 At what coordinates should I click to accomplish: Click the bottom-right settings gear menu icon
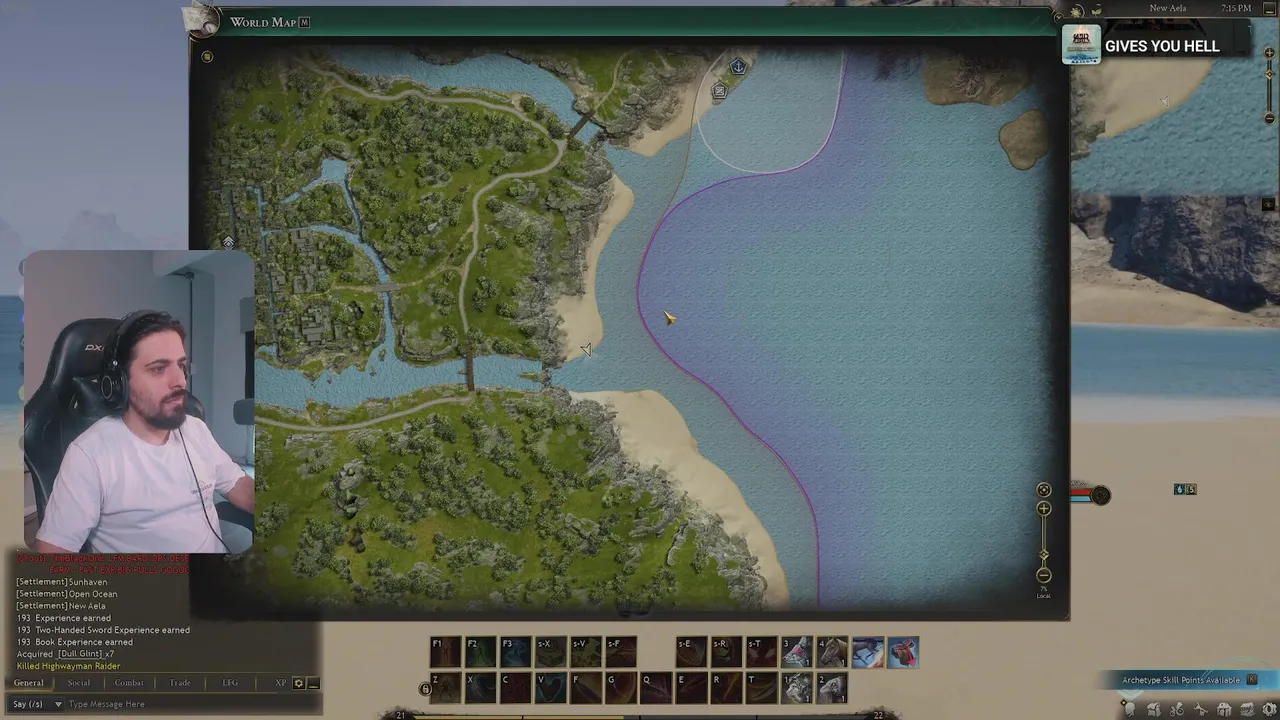[x=1269, y=710]
